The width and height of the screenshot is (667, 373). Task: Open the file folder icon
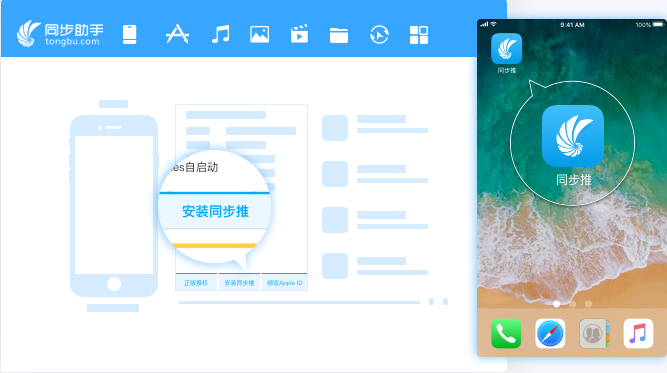(339, 35)
